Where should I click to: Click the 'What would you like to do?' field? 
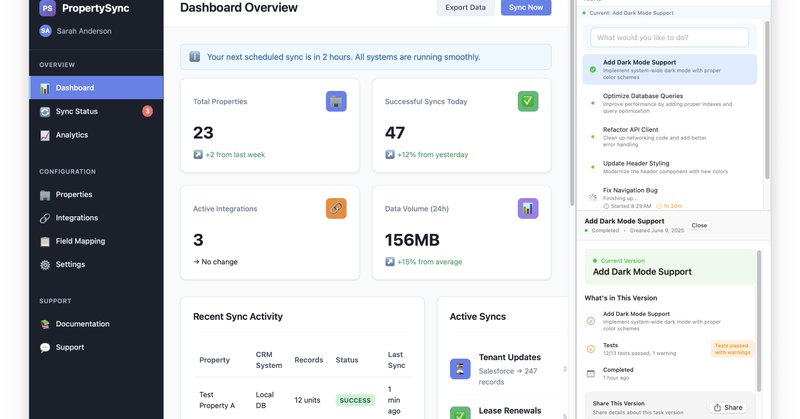point(669,38)
